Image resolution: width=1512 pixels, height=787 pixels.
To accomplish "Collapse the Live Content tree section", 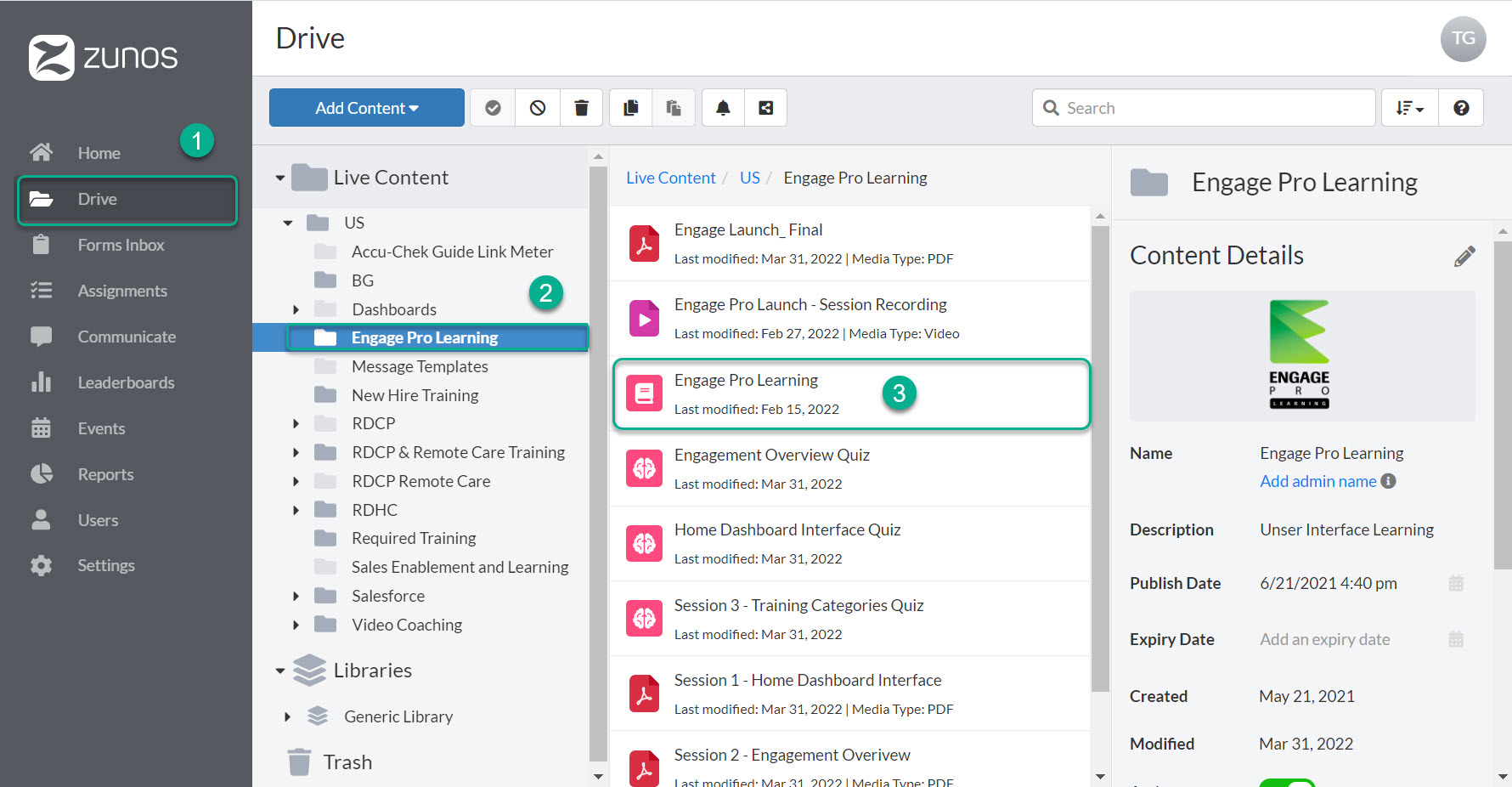I will tap(280, 178).
